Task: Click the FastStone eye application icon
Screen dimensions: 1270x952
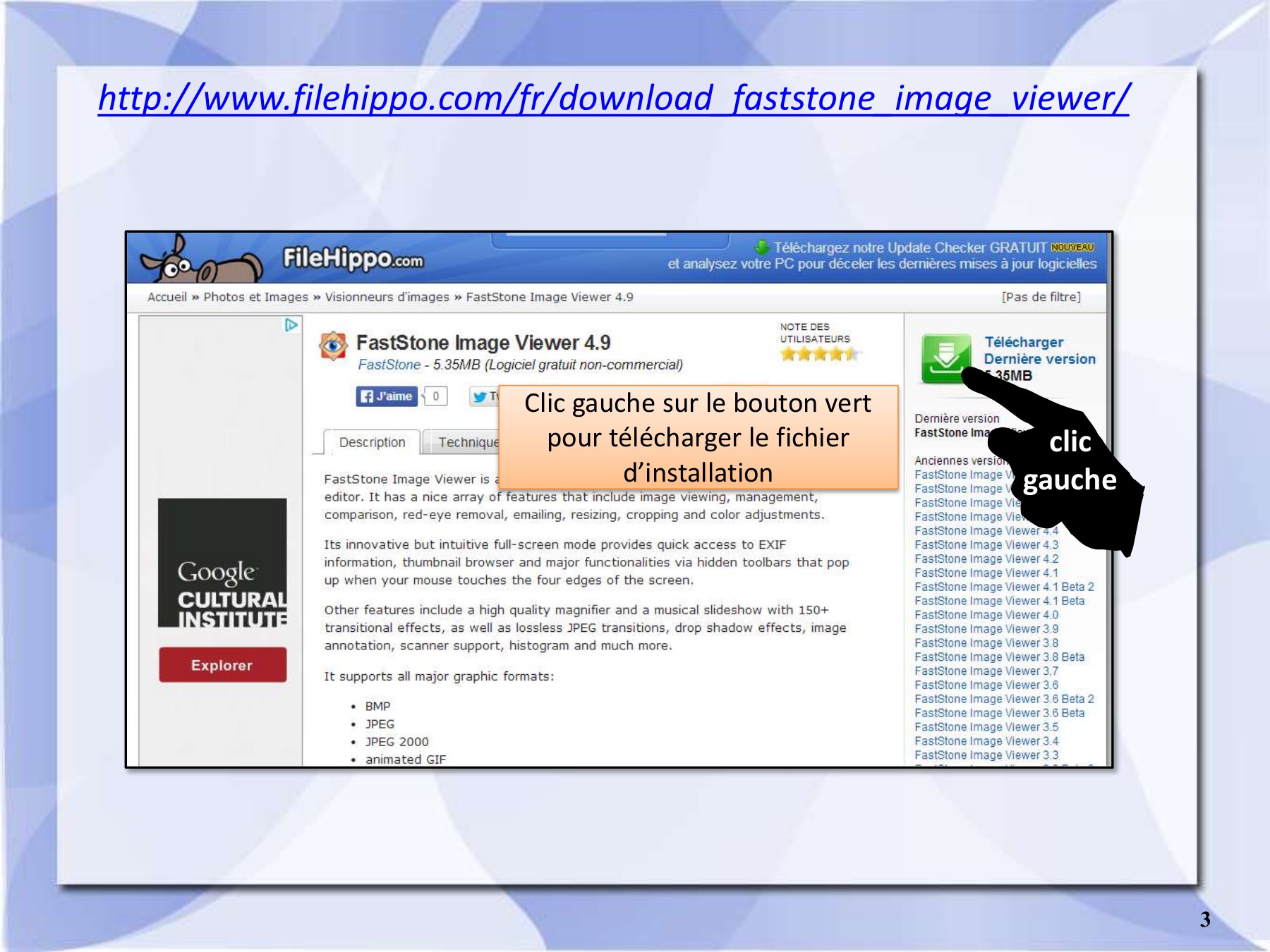Action: pyautogui.click(x=333, y=346)
